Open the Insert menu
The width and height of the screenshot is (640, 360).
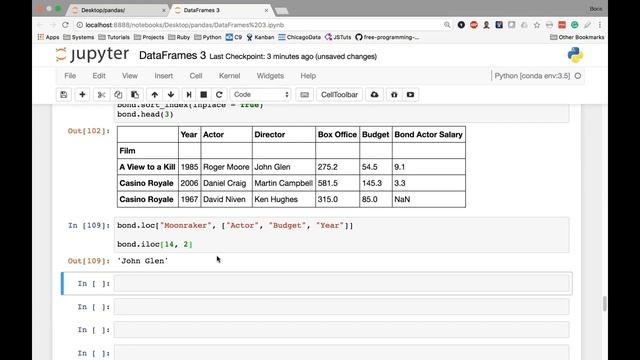[x=164, y=76]
